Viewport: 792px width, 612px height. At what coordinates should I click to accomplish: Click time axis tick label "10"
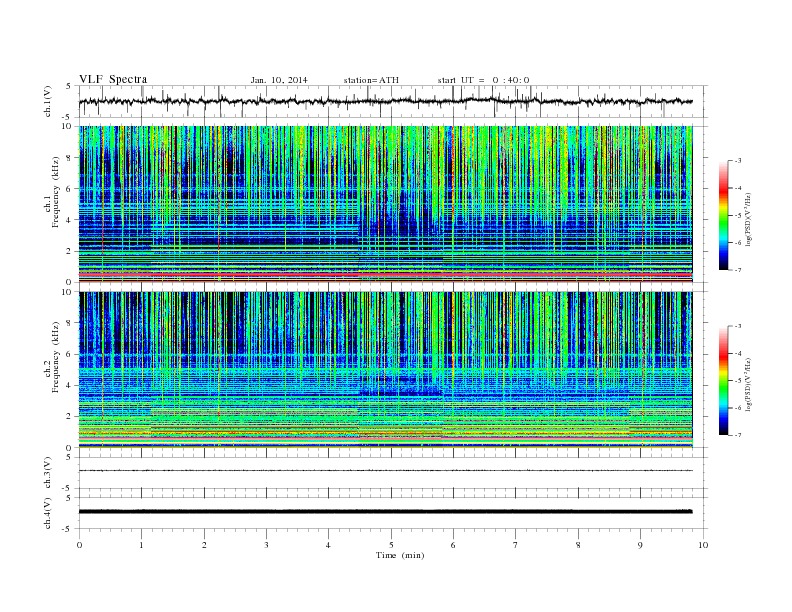point(703,545)
